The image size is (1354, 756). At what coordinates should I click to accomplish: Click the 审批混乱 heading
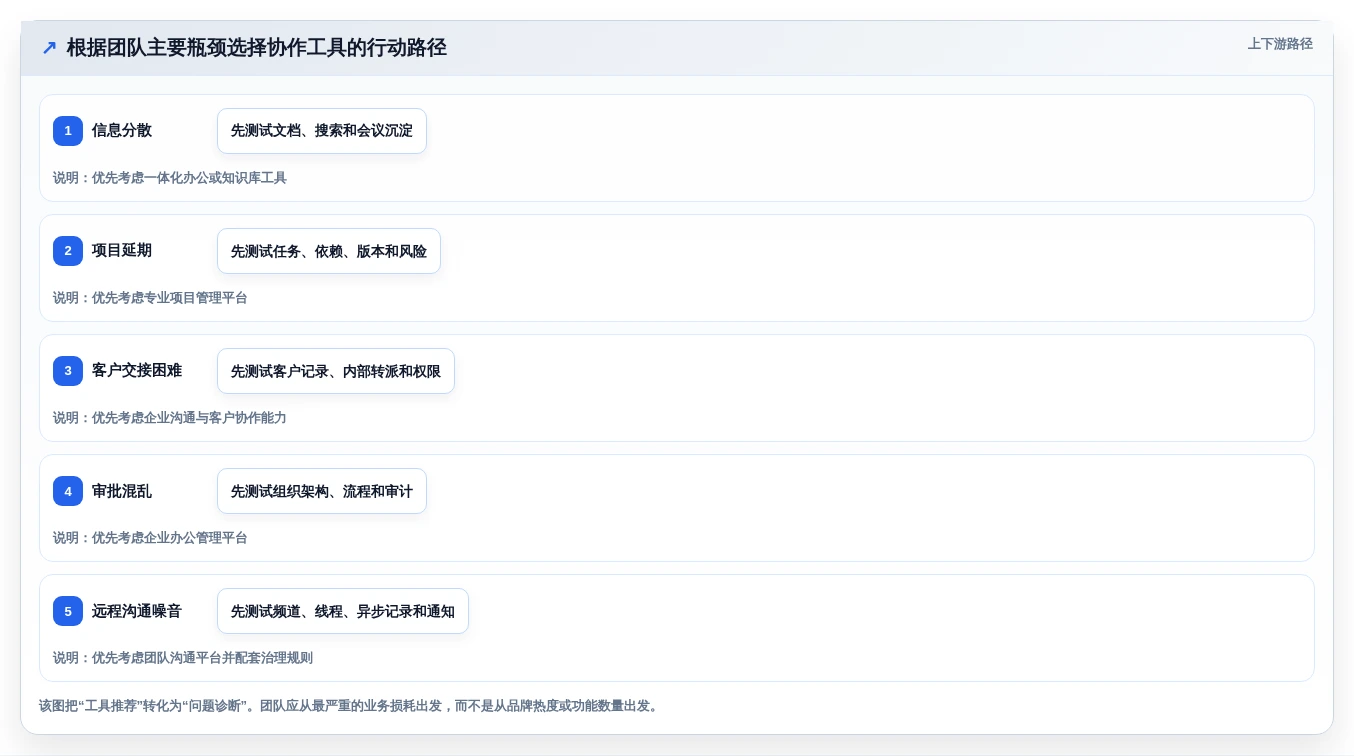pos(122,490)
